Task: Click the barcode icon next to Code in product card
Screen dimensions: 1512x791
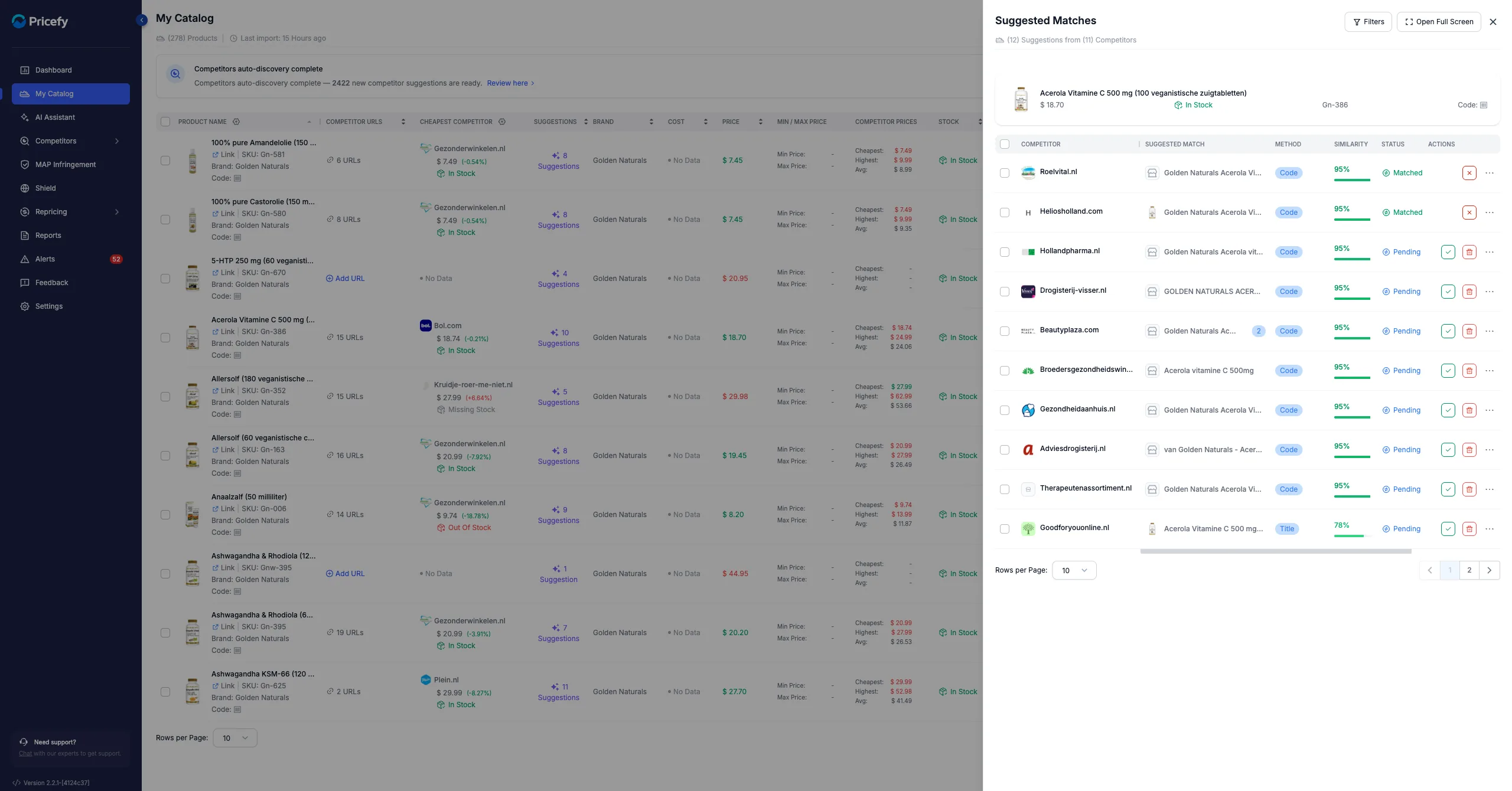Action: [x=1484, y=105]
